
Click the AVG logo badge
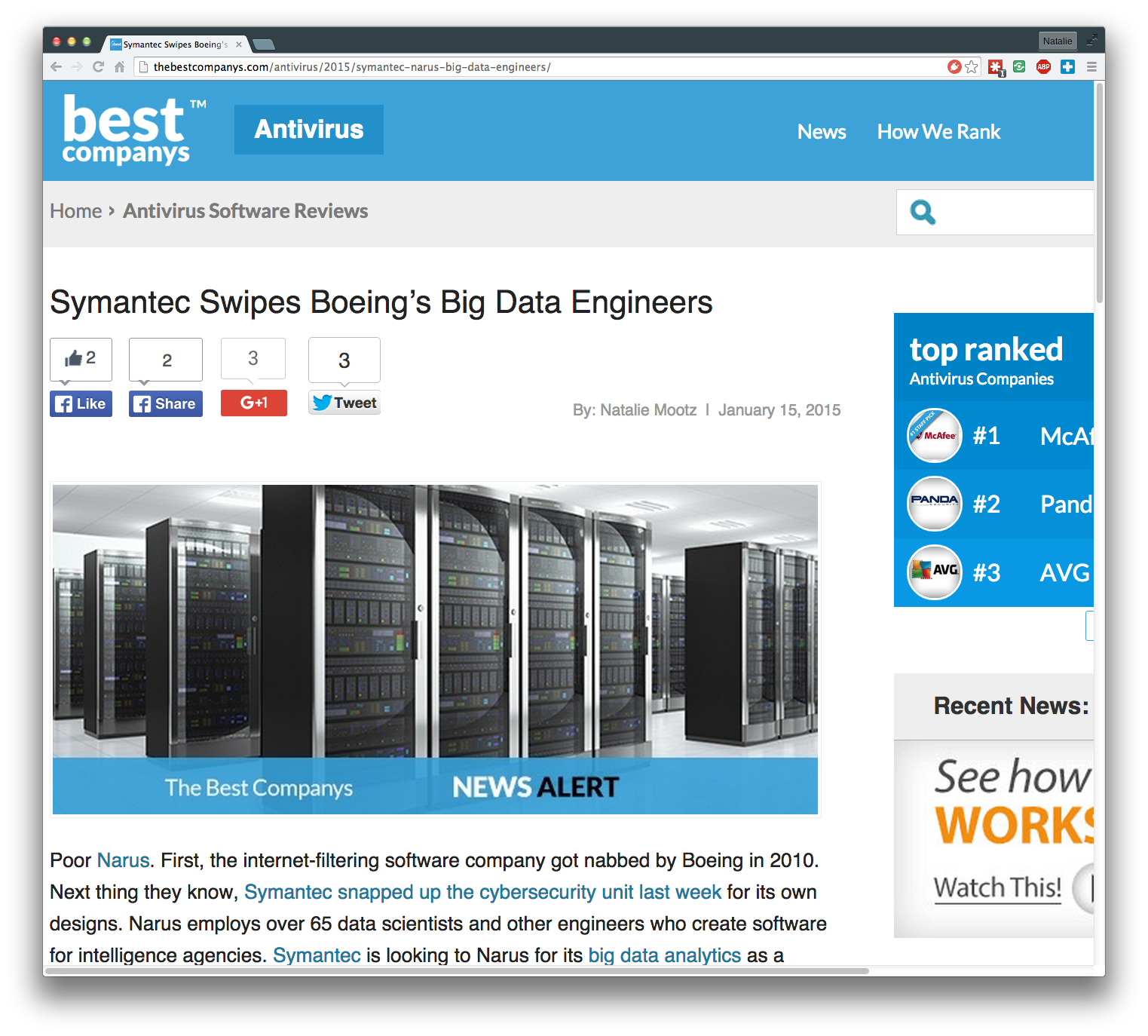(x=935, y=572)
